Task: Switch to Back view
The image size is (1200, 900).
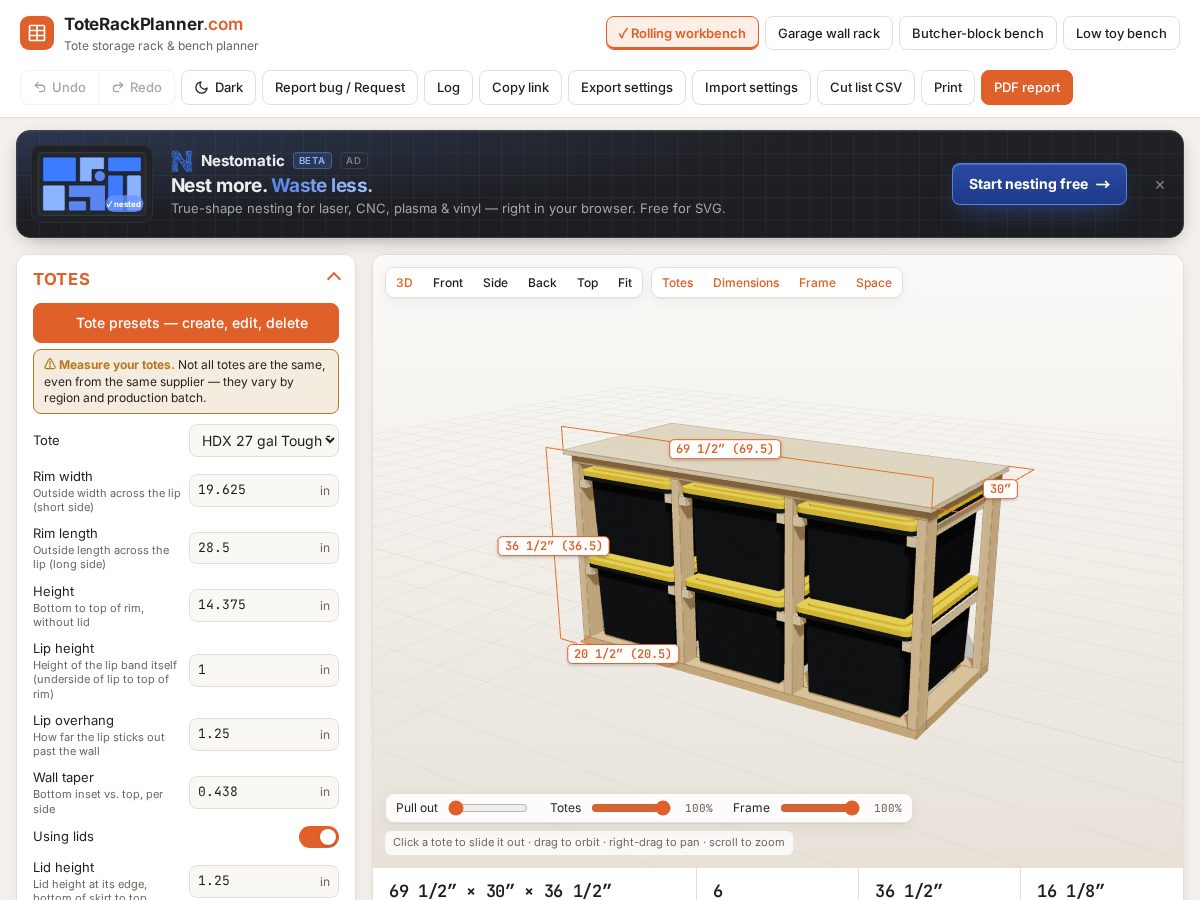Action: pos(542,283)
